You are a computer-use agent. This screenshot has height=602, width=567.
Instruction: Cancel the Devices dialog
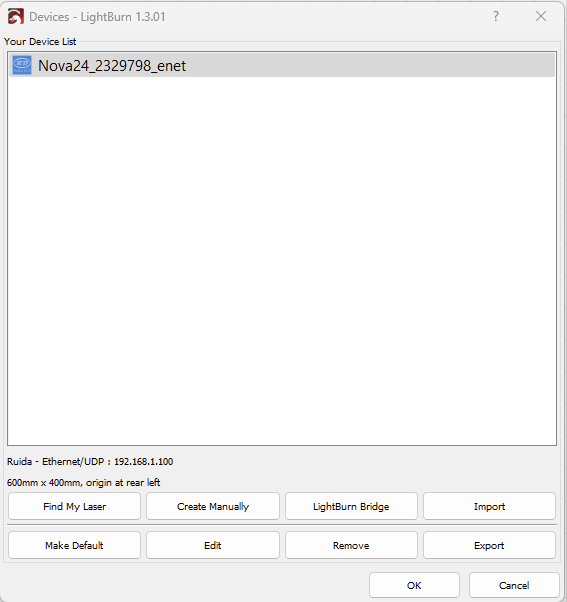point(514,585)
